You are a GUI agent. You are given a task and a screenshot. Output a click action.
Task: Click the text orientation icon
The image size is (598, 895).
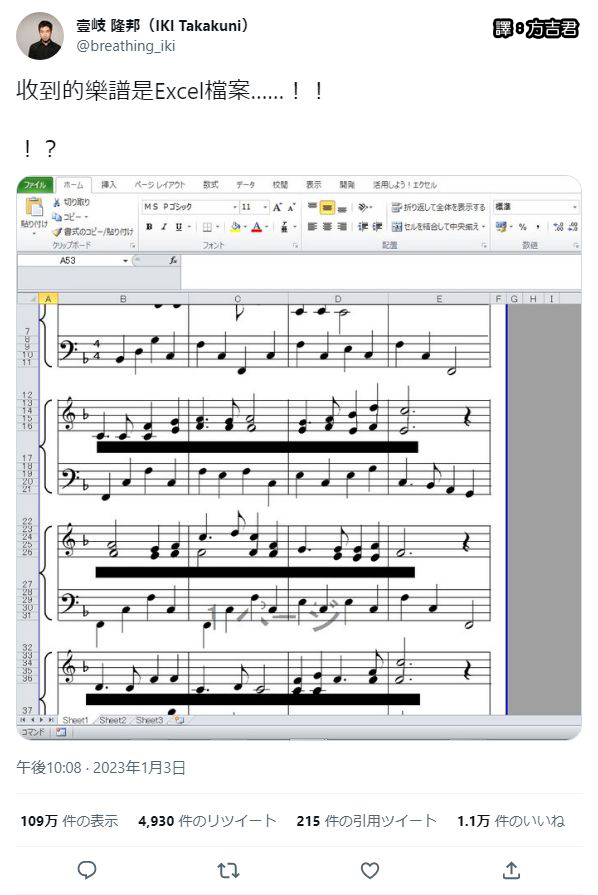pyautogui.click(x=363, y=207)
